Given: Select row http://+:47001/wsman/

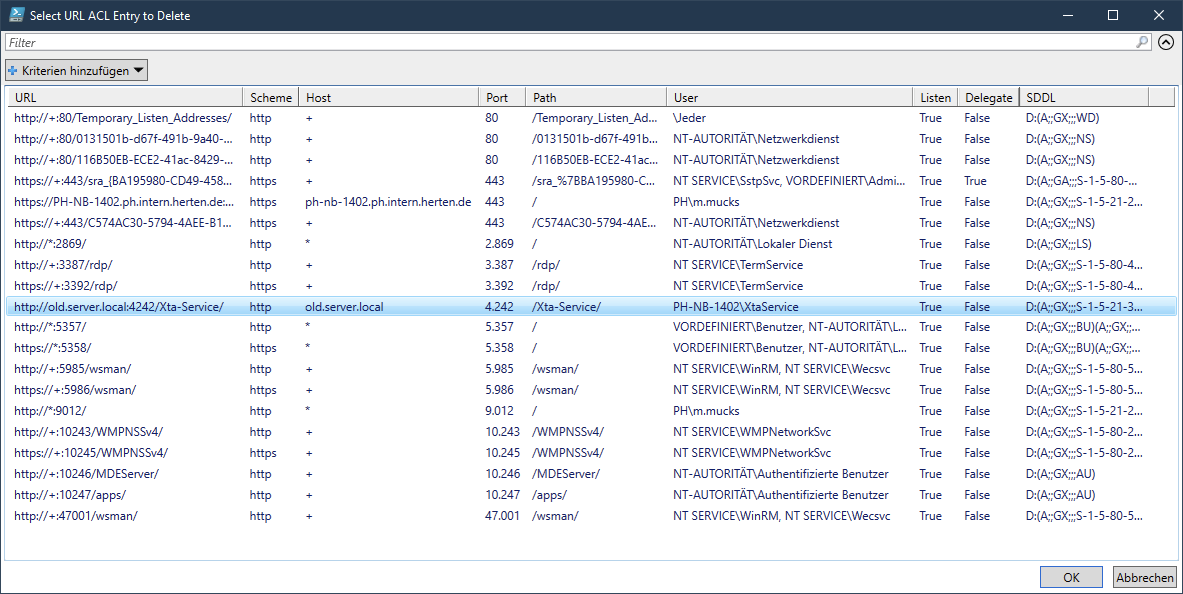Looking at the screenshot, I should (592, 516).
